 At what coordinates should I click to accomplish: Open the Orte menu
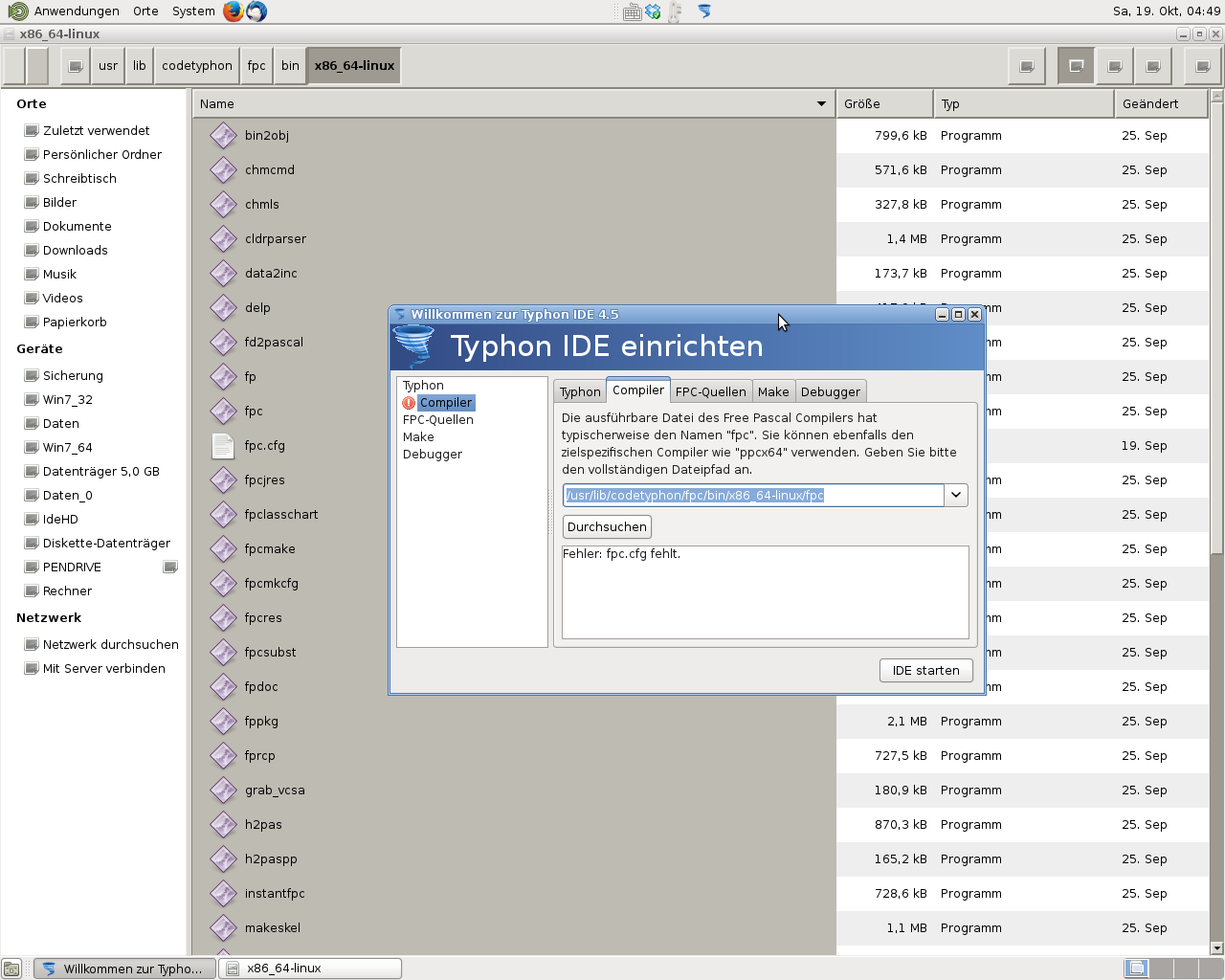click(x=145, y=11)
